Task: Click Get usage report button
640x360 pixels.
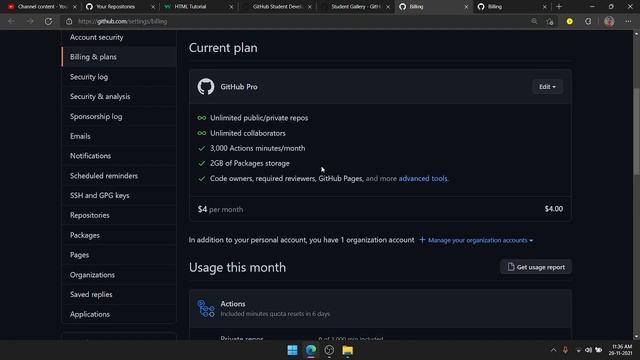Action: pyautogui.click(x=536, y=267)
